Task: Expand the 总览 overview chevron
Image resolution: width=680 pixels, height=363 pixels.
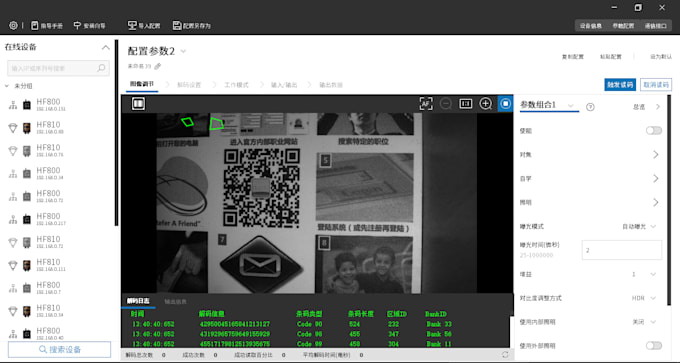Action: click(x=658, y=107)
